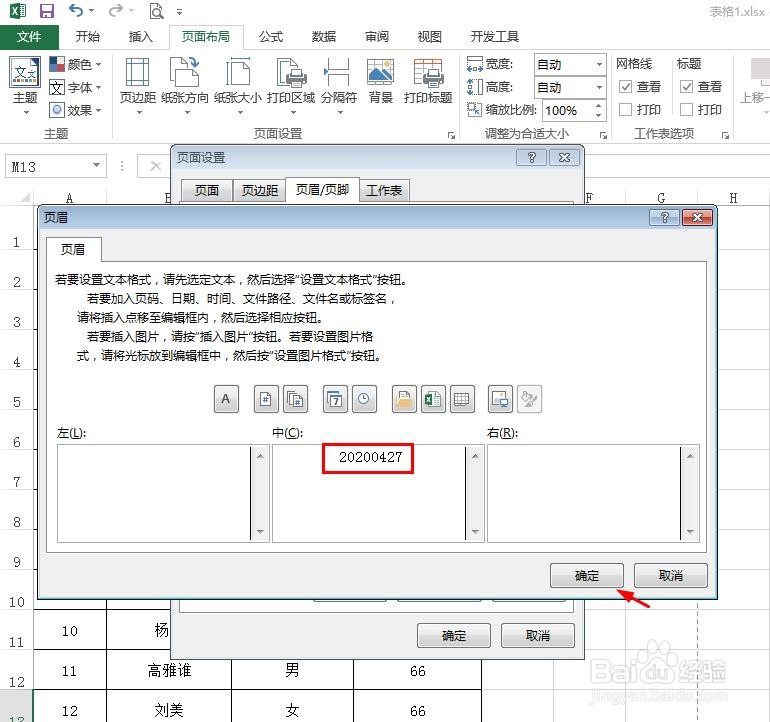The height and width of the screenshot is (722, 770).
Task: Open the Height (高度) dropdown
Action: (x=599, y=87)
